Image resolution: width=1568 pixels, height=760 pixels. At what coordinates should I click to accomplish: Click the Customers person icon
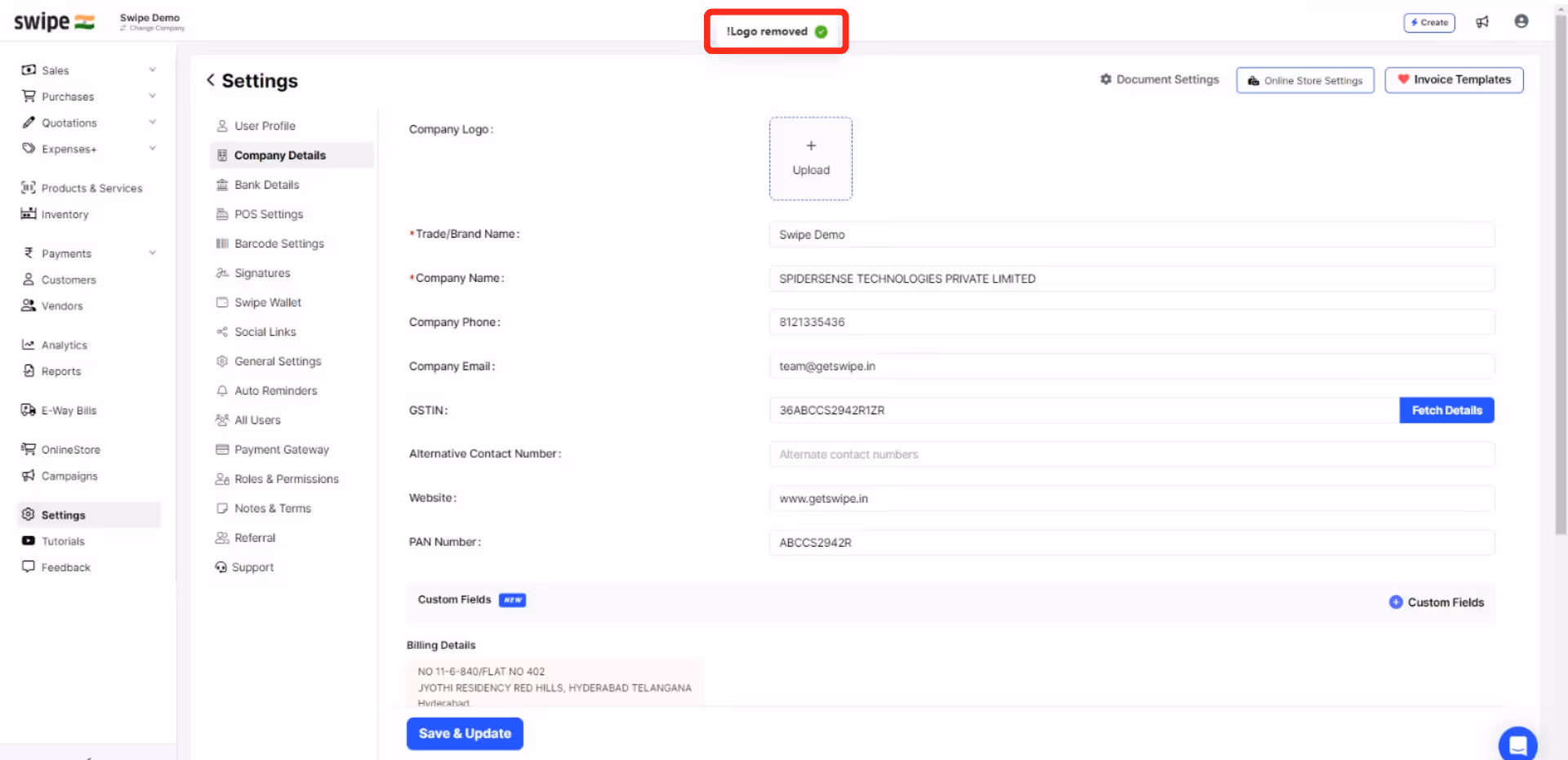[x=29, y=279]
